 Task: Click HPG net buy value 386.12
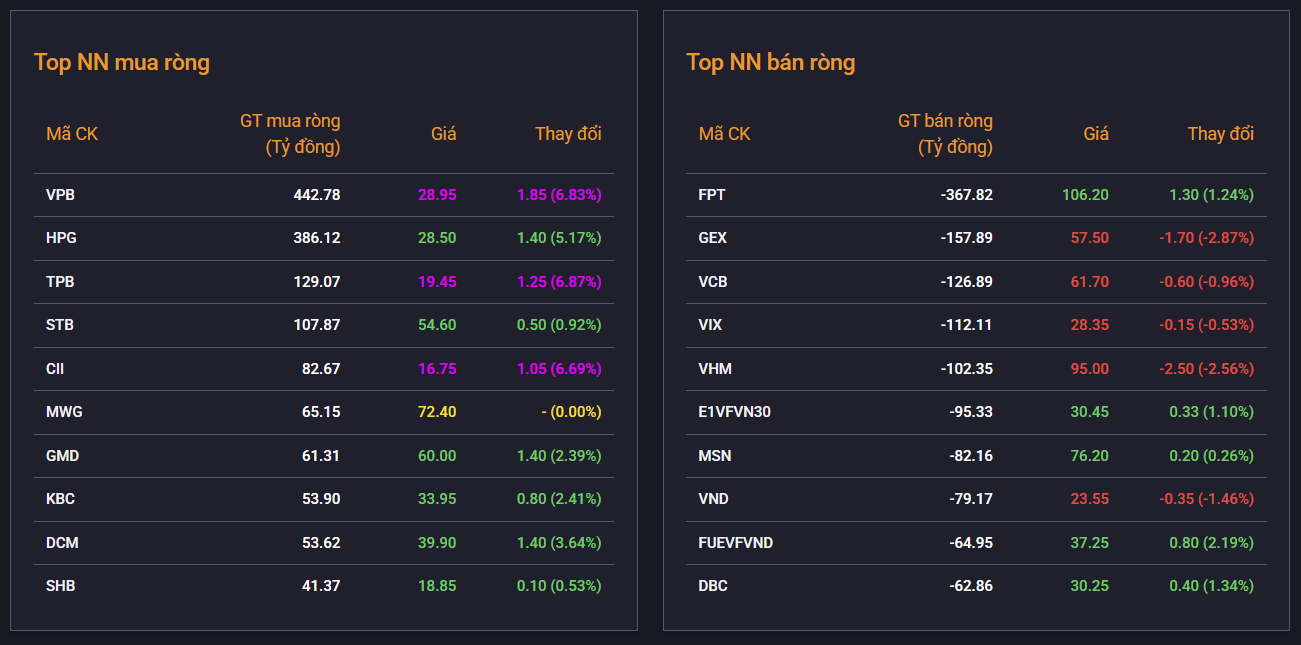(317, 238)
